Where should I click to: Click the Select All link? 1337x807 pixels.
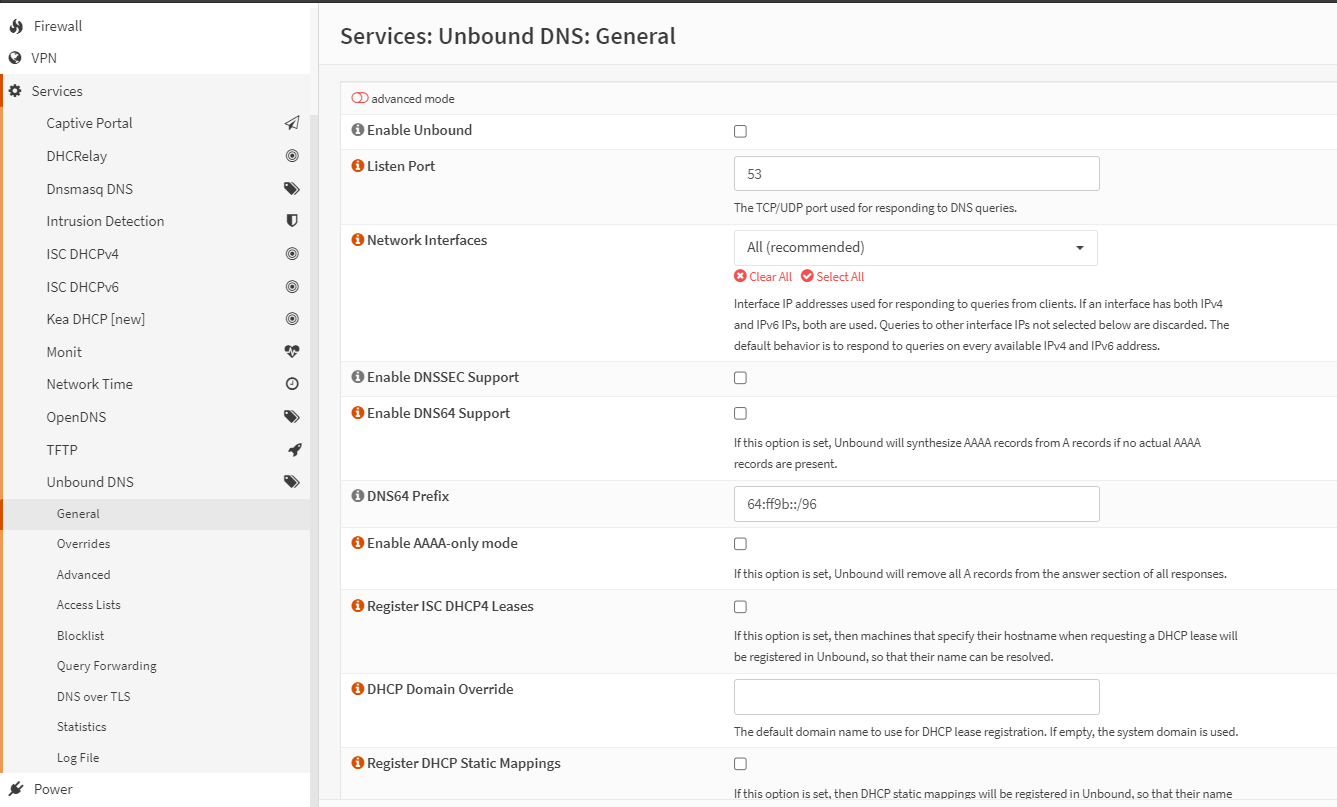click(x=833, y=277)
